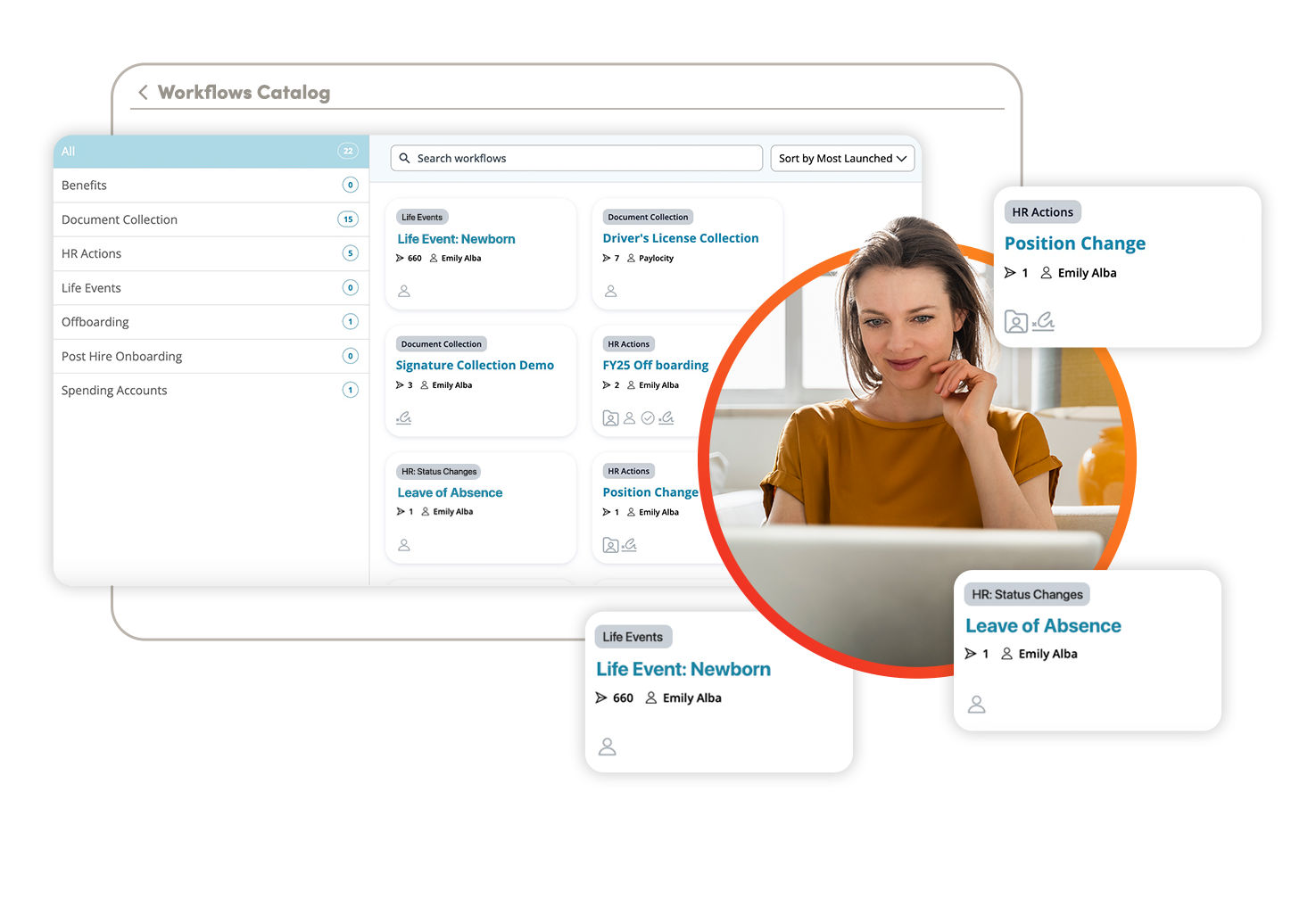Click the Life Events tag on the enlarged Newborn card
The width and height of the screenshot is (1316, 908).
633,637
